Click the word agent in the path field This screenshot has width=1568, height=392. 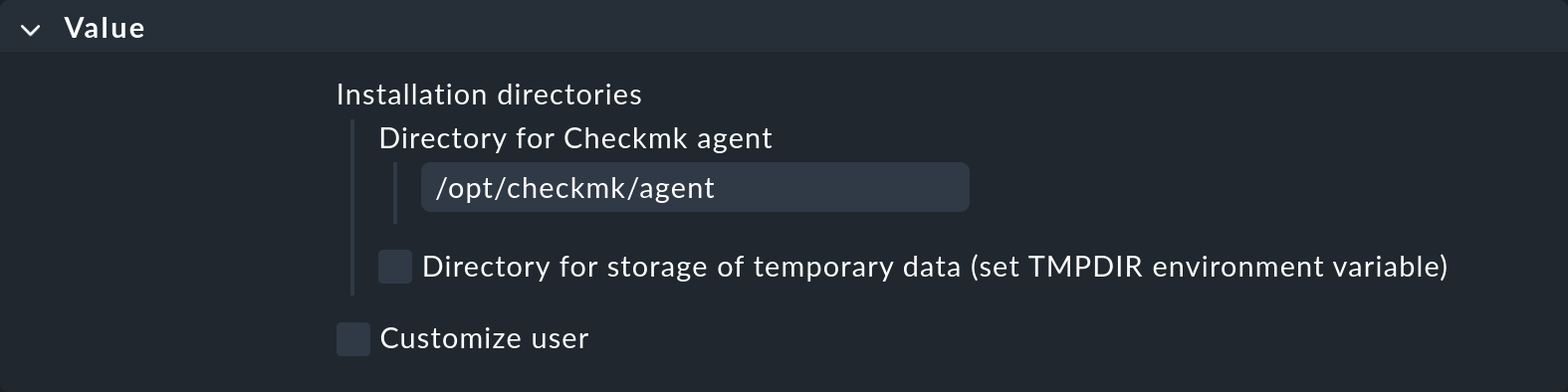tap(677, 188)
